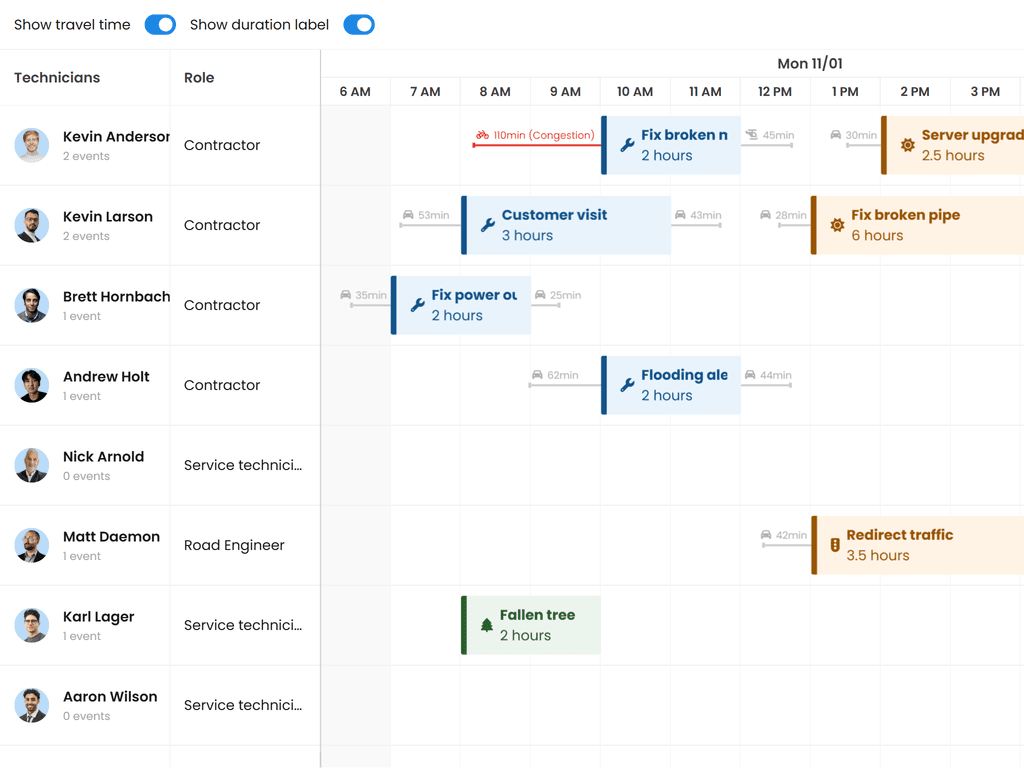Click the wrench icon on Flooding alert event
1024x768 pixels.
point(628,385)
